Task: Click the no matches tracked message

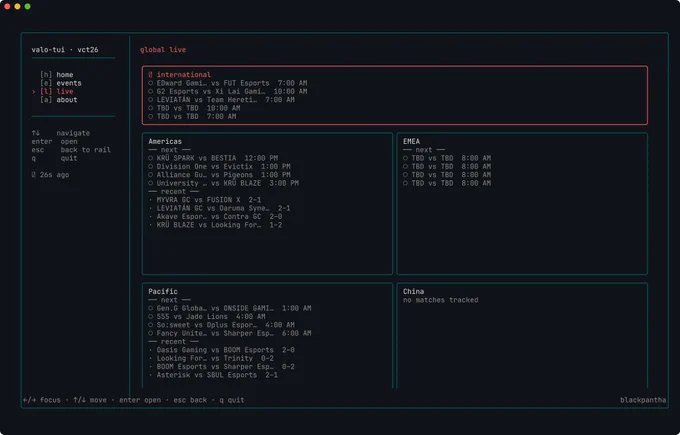Action: point(441,300)
